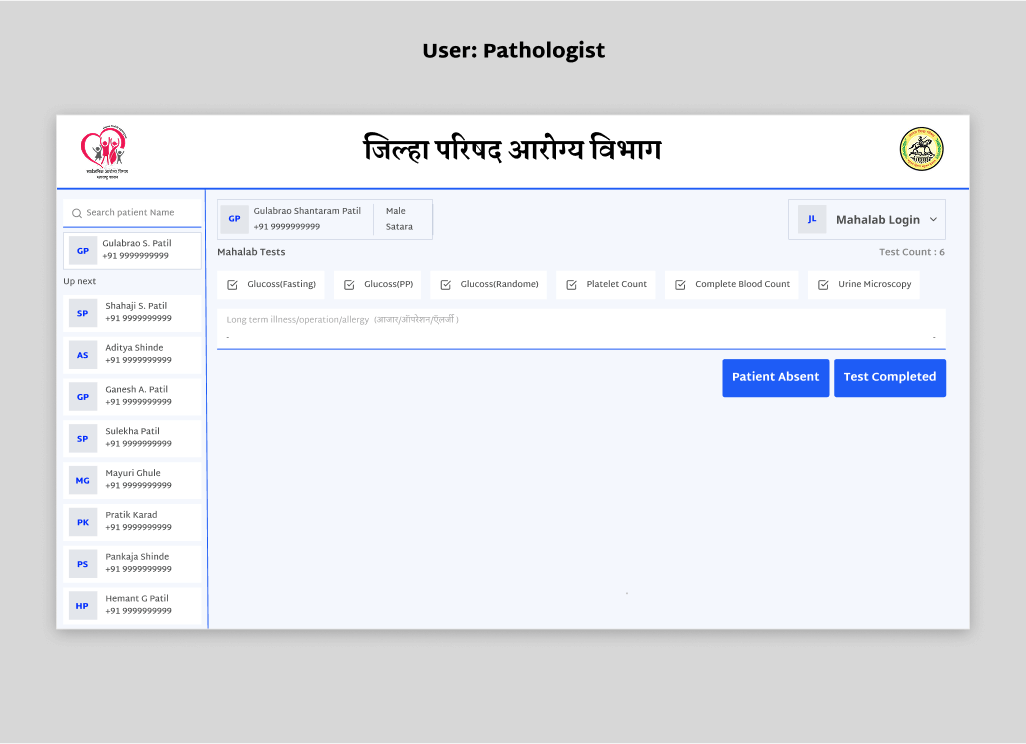Click the GP avatar in patient details header
The width and height of the screenshot is (1026, 744).
coord(234,219)
